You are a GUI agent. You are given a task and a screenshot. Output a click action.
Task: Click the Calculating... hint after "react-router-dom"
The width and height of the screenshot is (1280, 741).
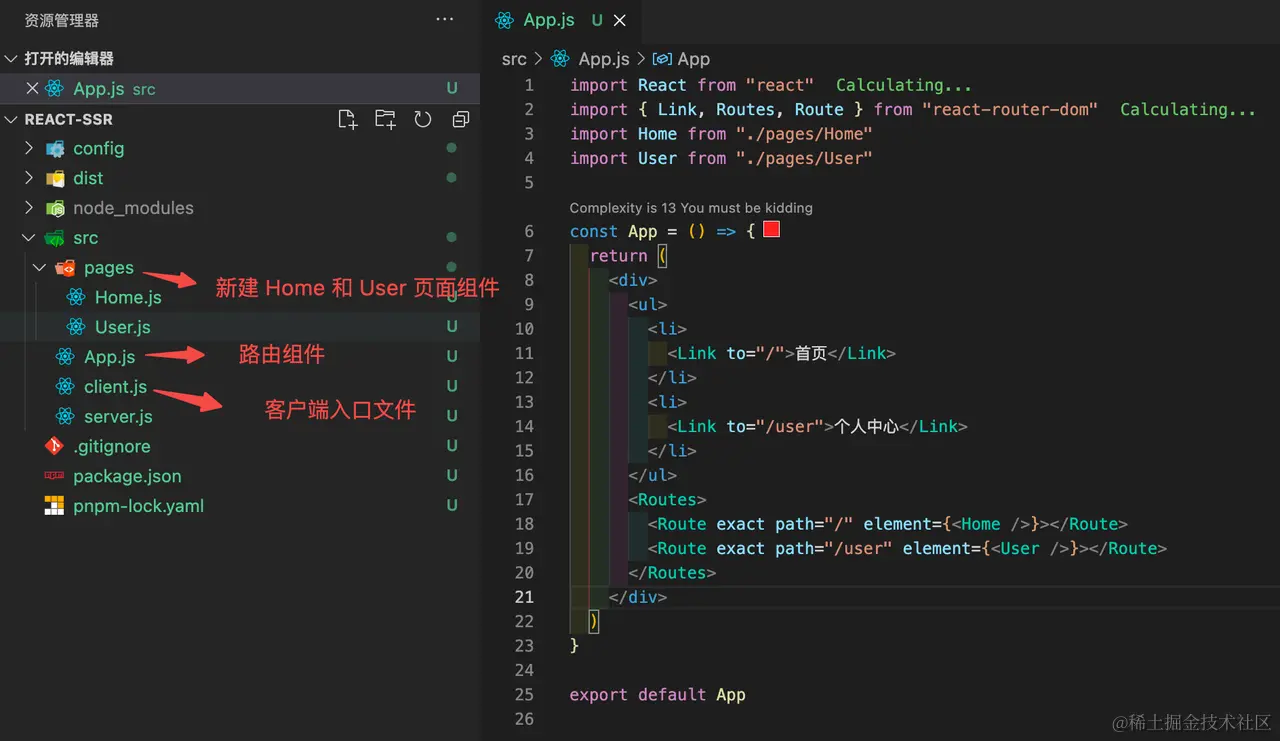pos(1188,109)
